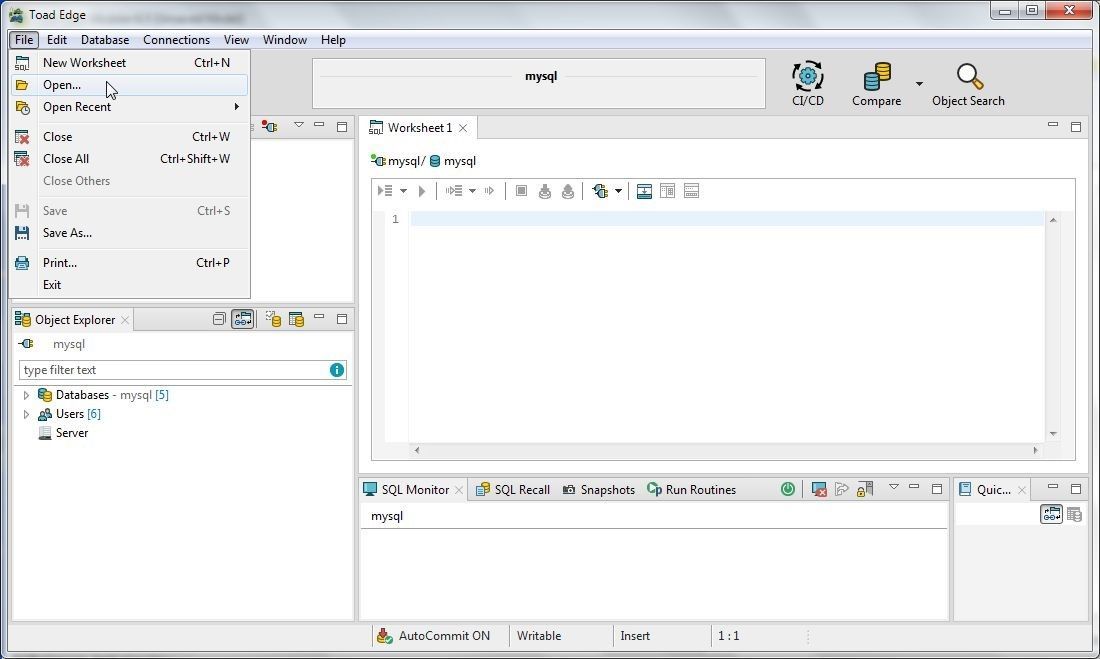This screenshot has height=659, width=1100.
Task: Open Object Search
Action: 968,84
